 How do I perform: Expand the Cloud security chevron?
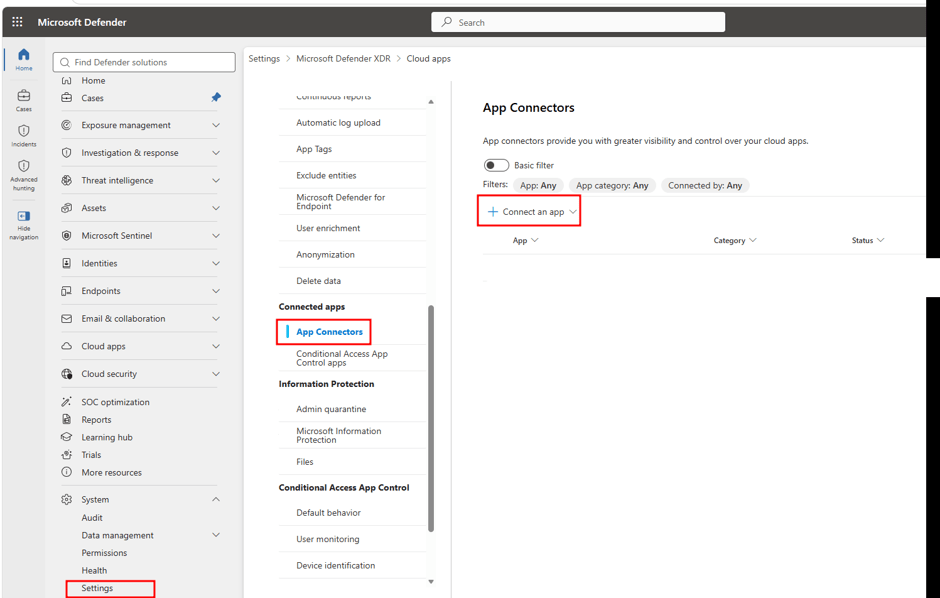[x=216, y=374]
